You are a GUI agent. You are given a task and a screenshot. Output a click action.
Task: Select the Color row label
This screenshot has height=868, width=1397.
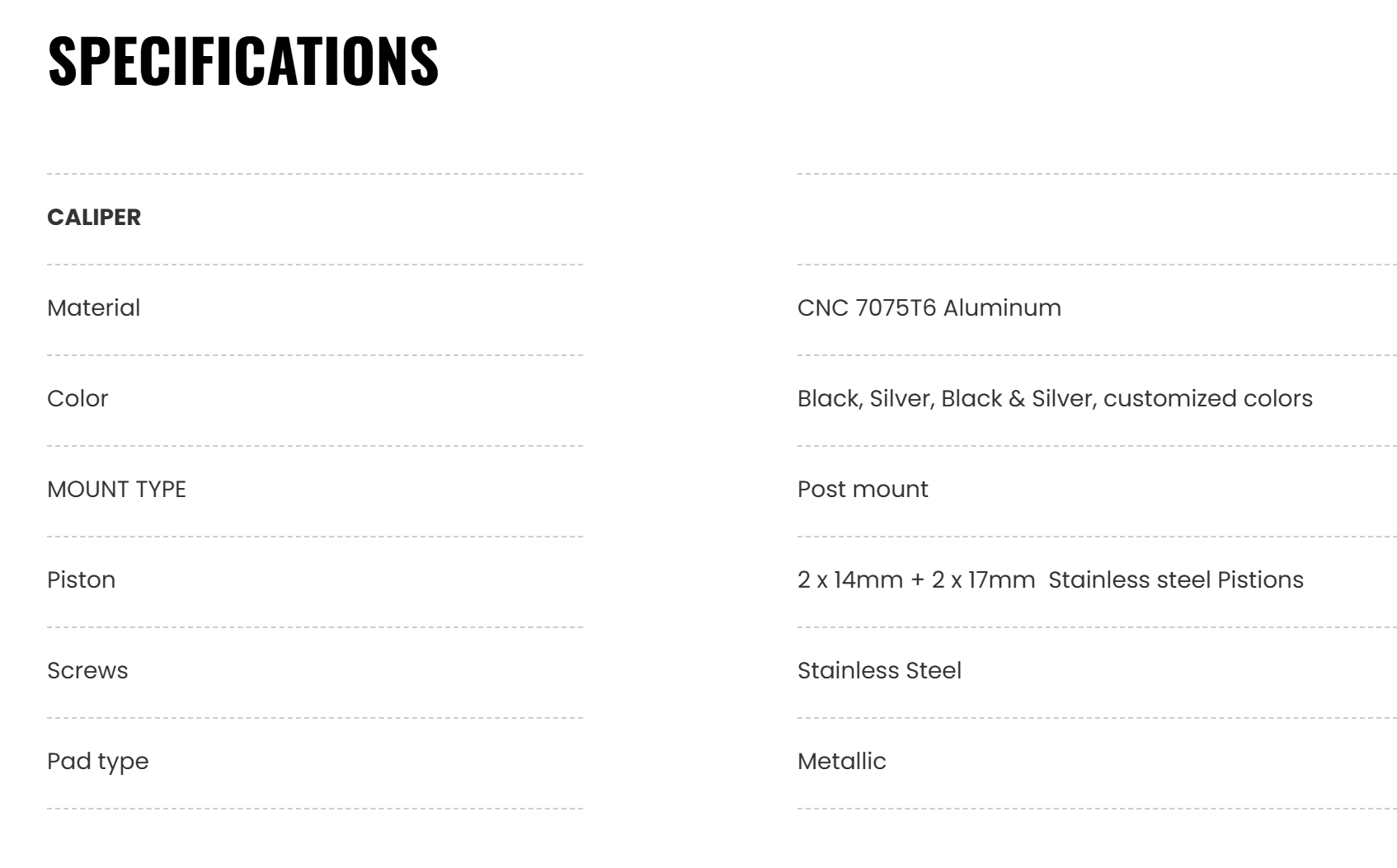[x=78, y=399]
